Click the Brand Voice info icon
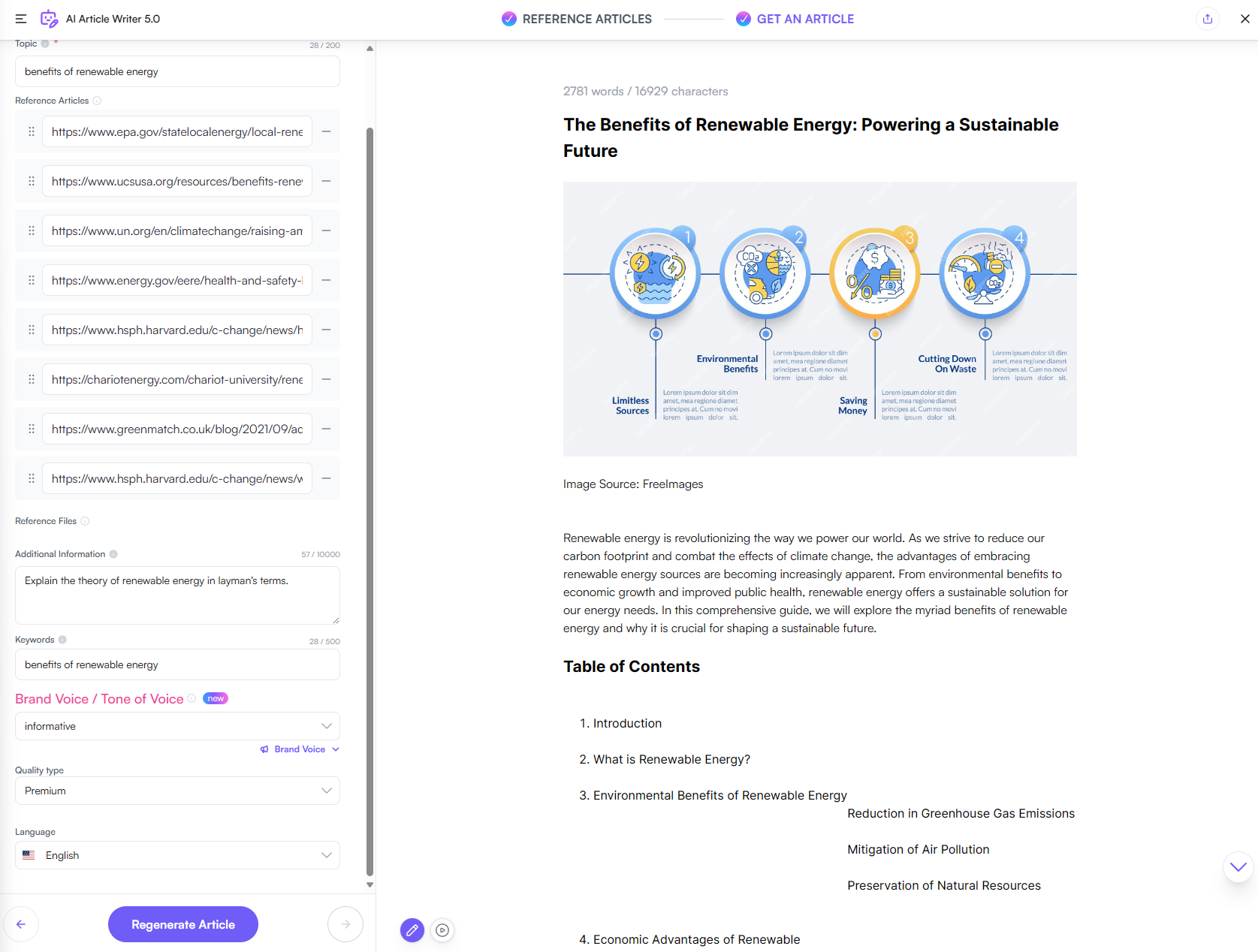Image resolution: width=1258 pixels, height=952 pixels. click(192, 698)
